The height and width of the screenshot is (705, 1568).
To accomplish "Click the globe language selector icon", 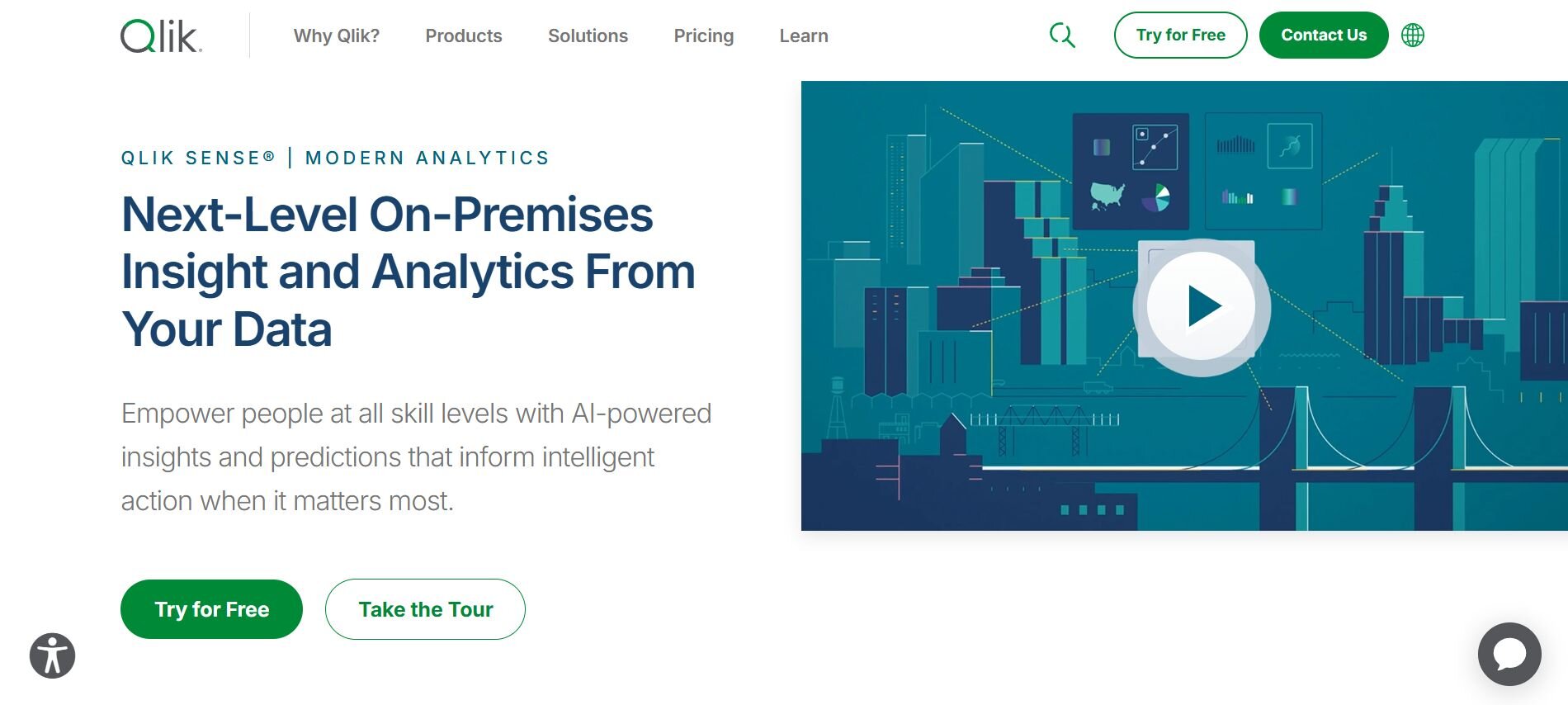I will (1412, 35).
